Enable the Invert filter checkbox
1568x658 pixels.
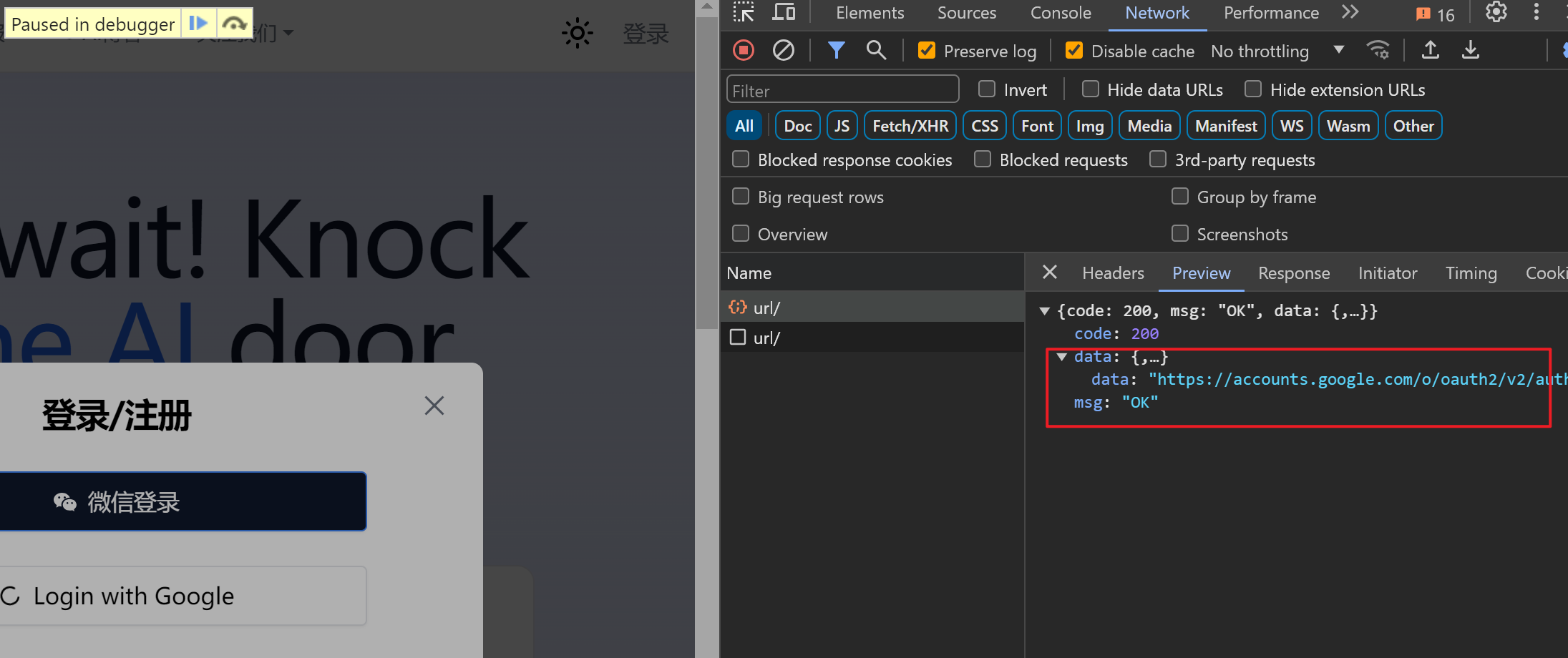987,89
